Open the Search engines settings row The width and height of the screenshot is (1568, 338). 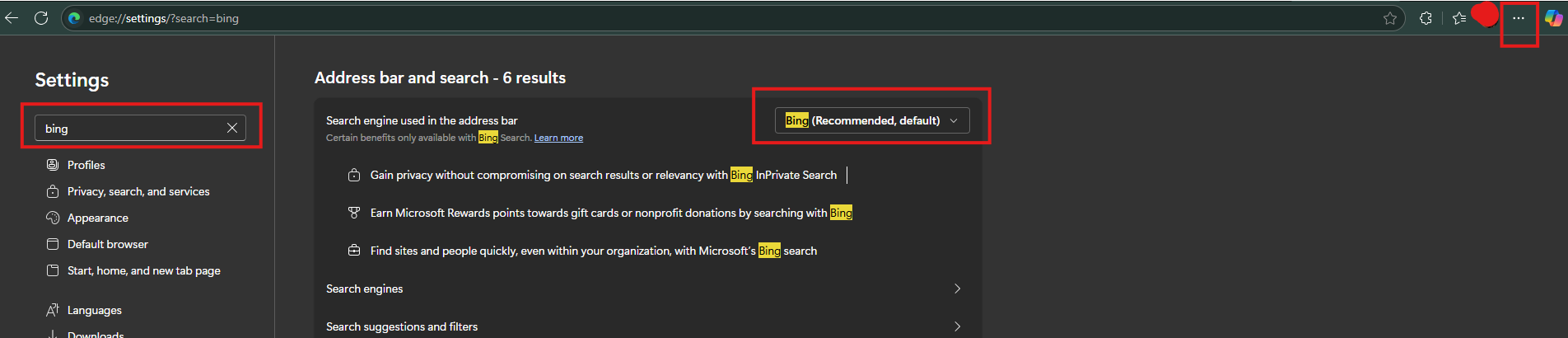click(x=647, y=289)
